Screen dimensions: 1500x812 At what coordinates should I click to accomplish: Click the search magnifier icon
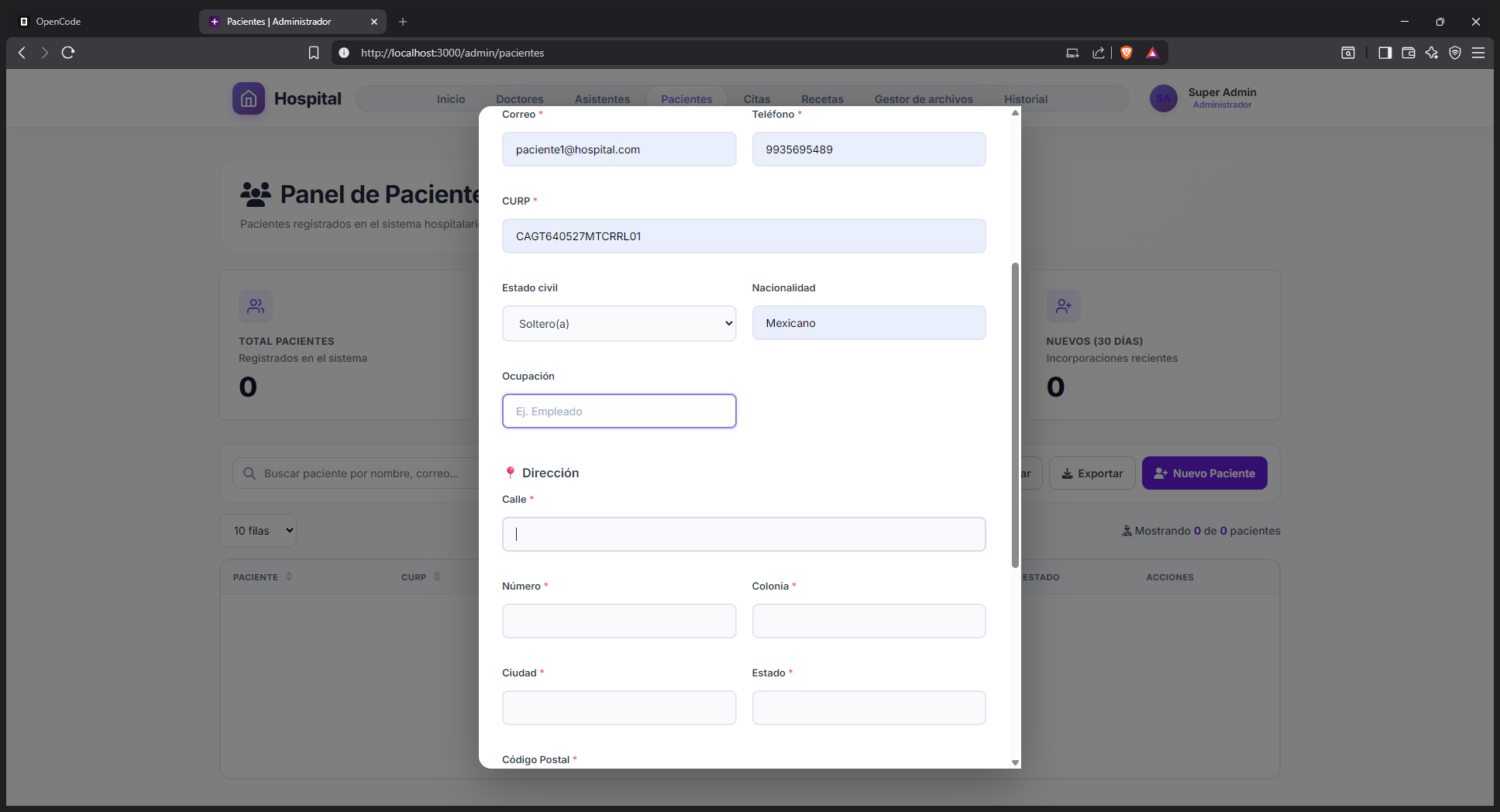click(x=249, y=473)
